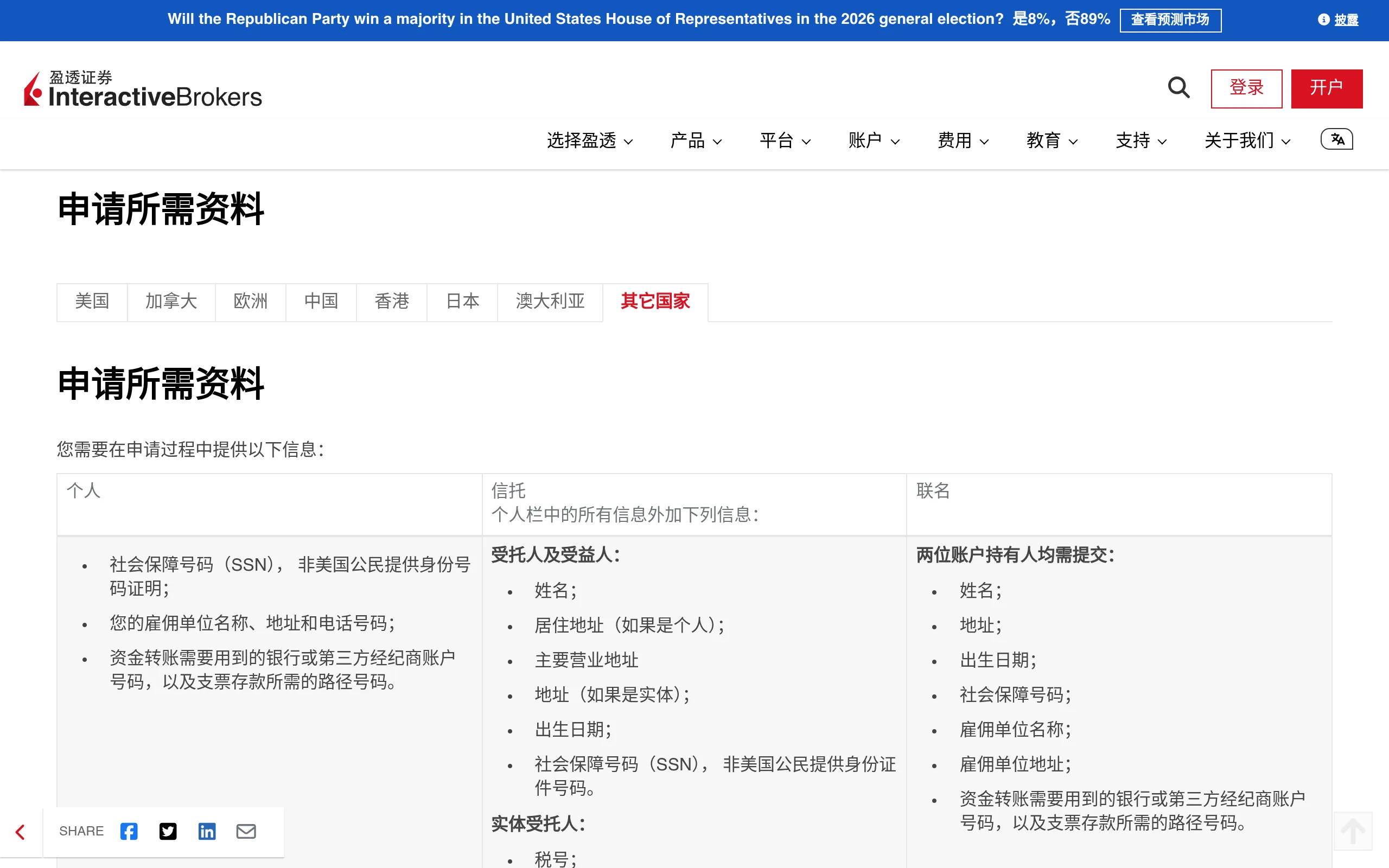
Task: Expand the 产品 dropdown menu
Action: (x=696, y=141)
